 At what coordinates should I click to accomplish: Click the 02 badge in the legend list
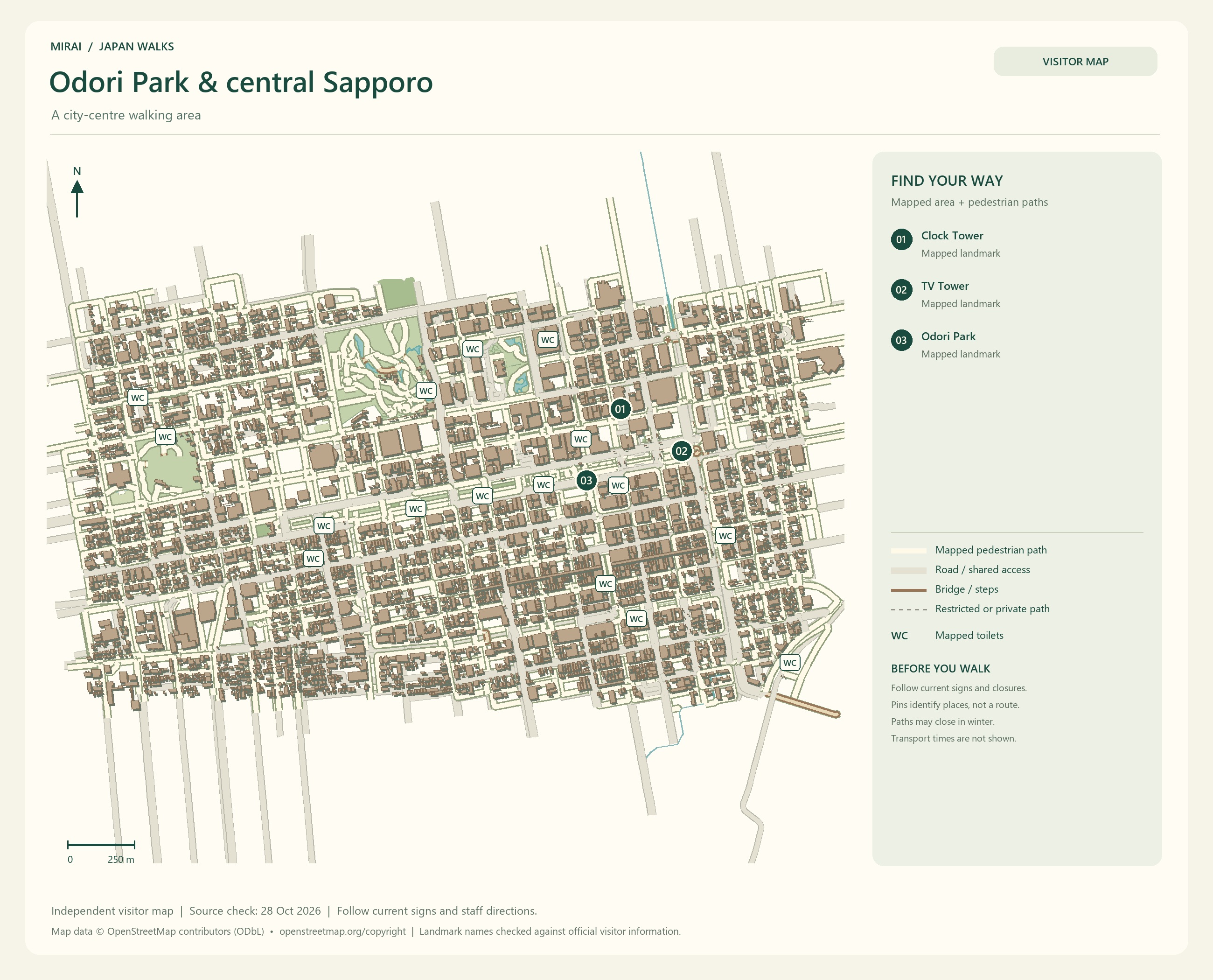click(x=901, y=290)
